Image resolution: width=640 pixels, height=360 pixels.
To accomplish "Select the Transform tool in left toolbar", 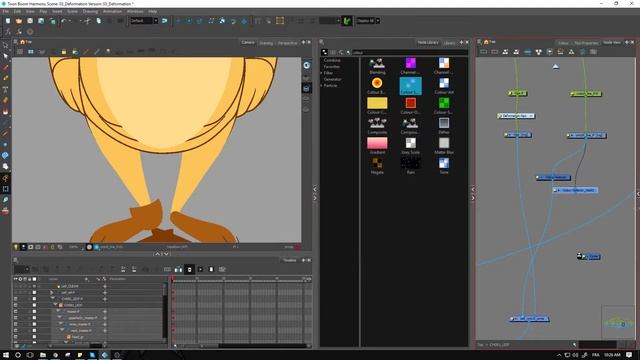I will (x=5, y=45).
